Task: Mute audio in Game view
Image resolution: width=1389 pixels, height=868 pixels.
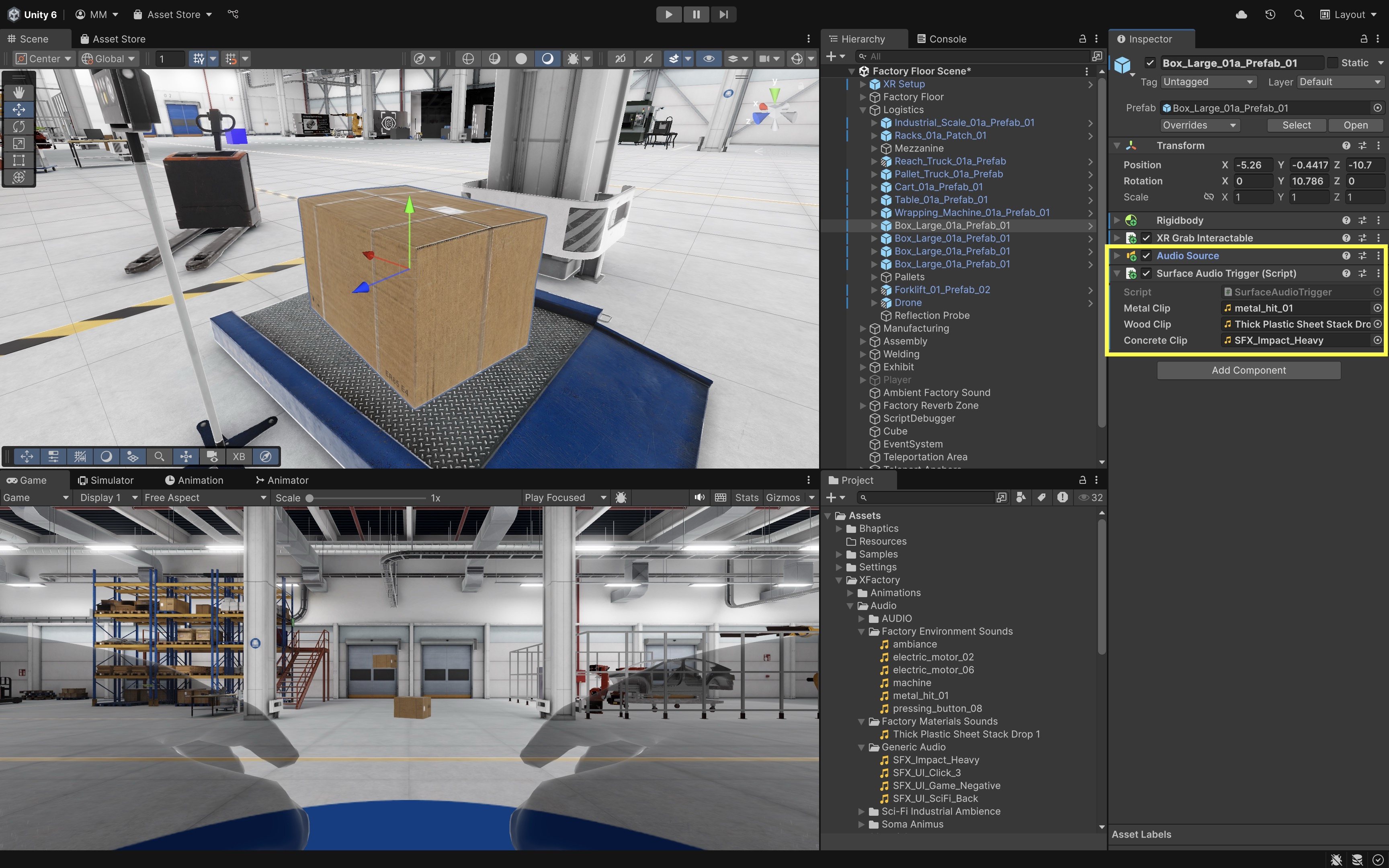Action: [699, 498]
